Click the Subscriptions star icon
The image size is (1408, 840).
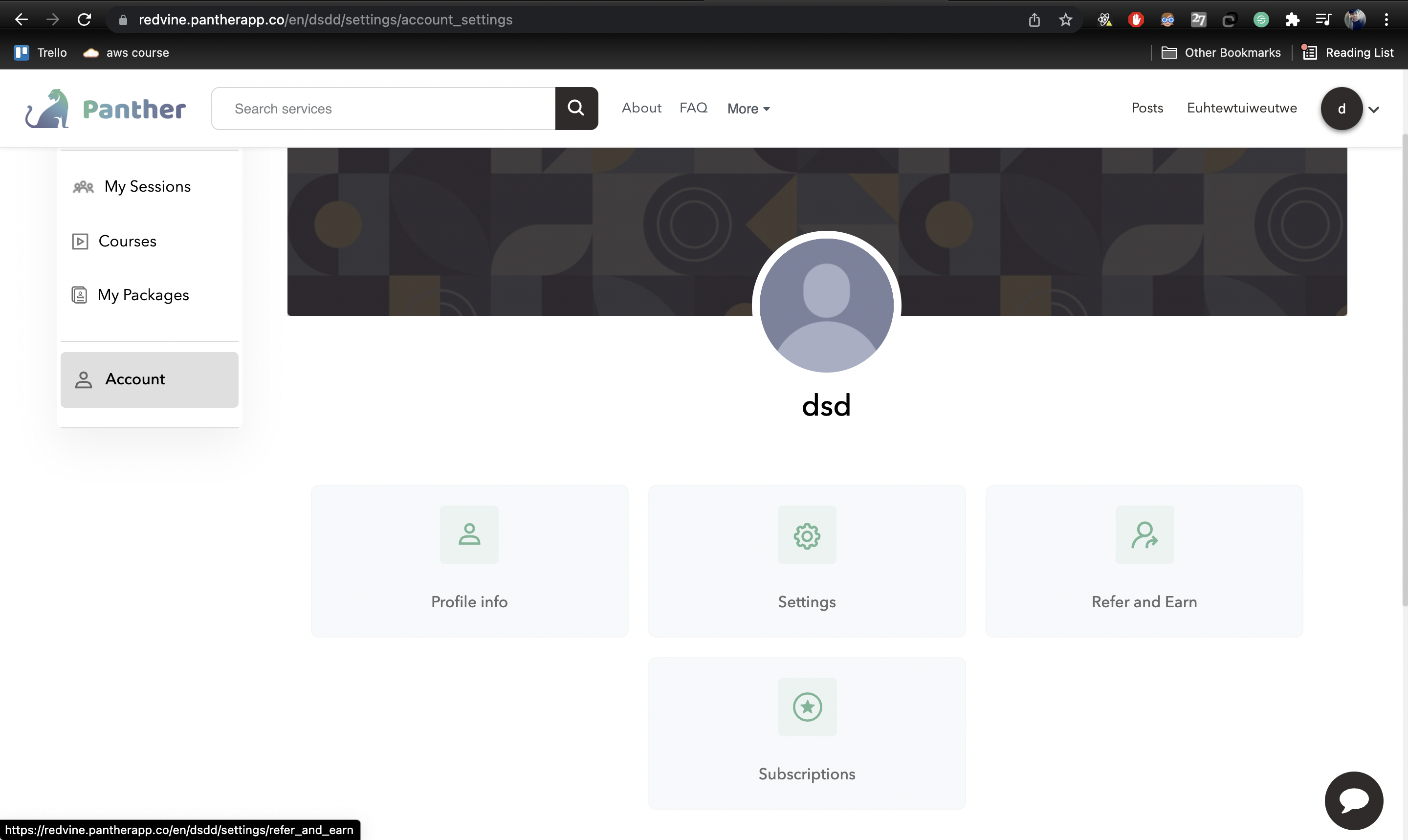pyautogui.click(x=807, y=707)
